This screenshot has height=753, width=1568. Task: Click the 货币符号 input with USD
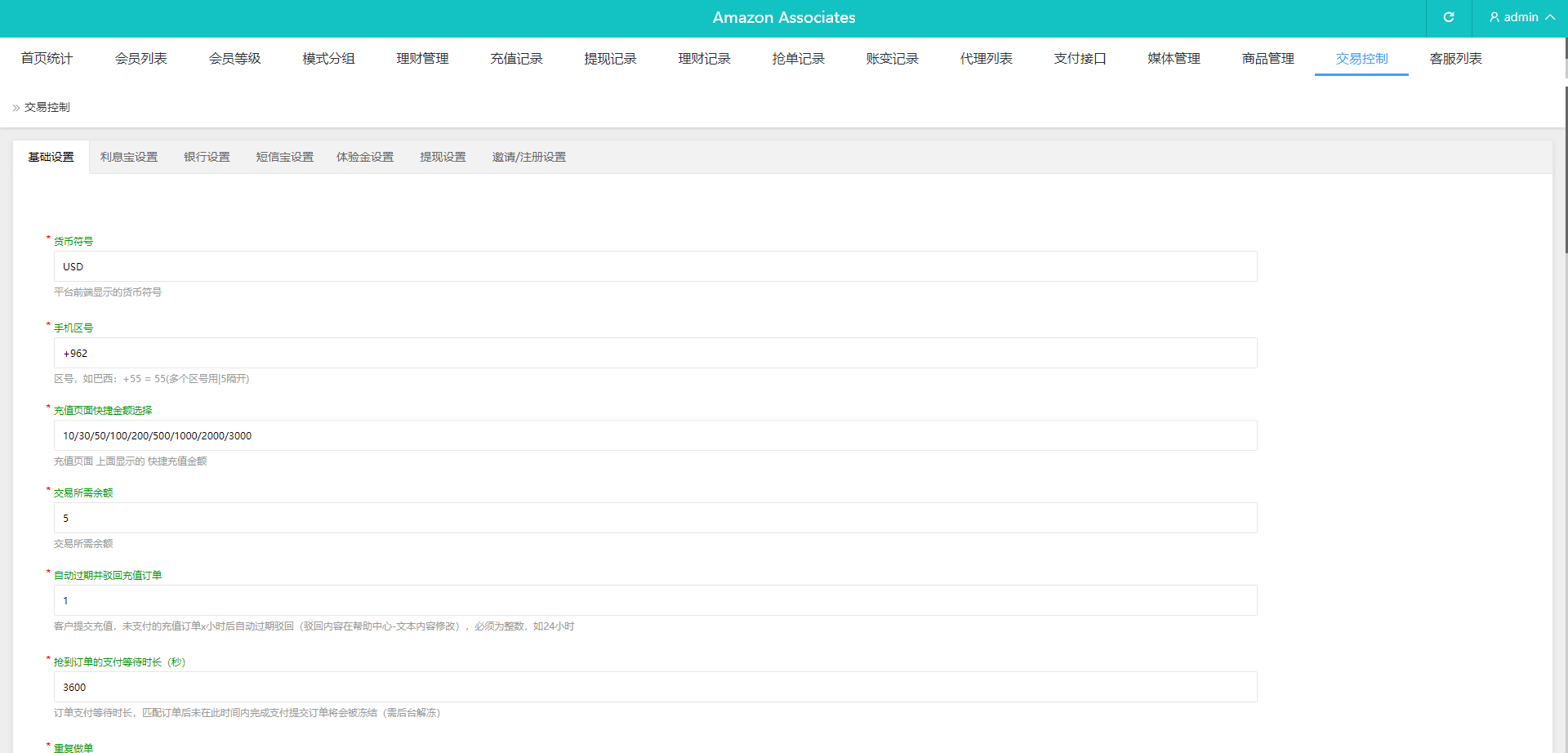click(x=655, y=266)
